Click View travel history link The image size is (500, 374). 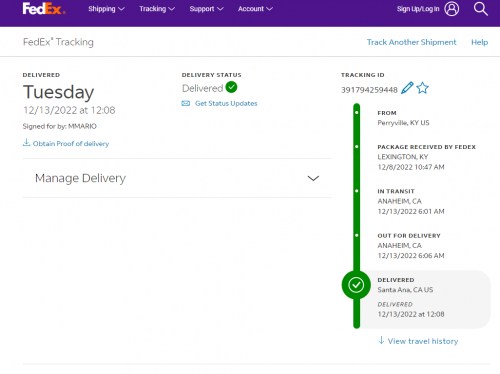tap(423, 341)
